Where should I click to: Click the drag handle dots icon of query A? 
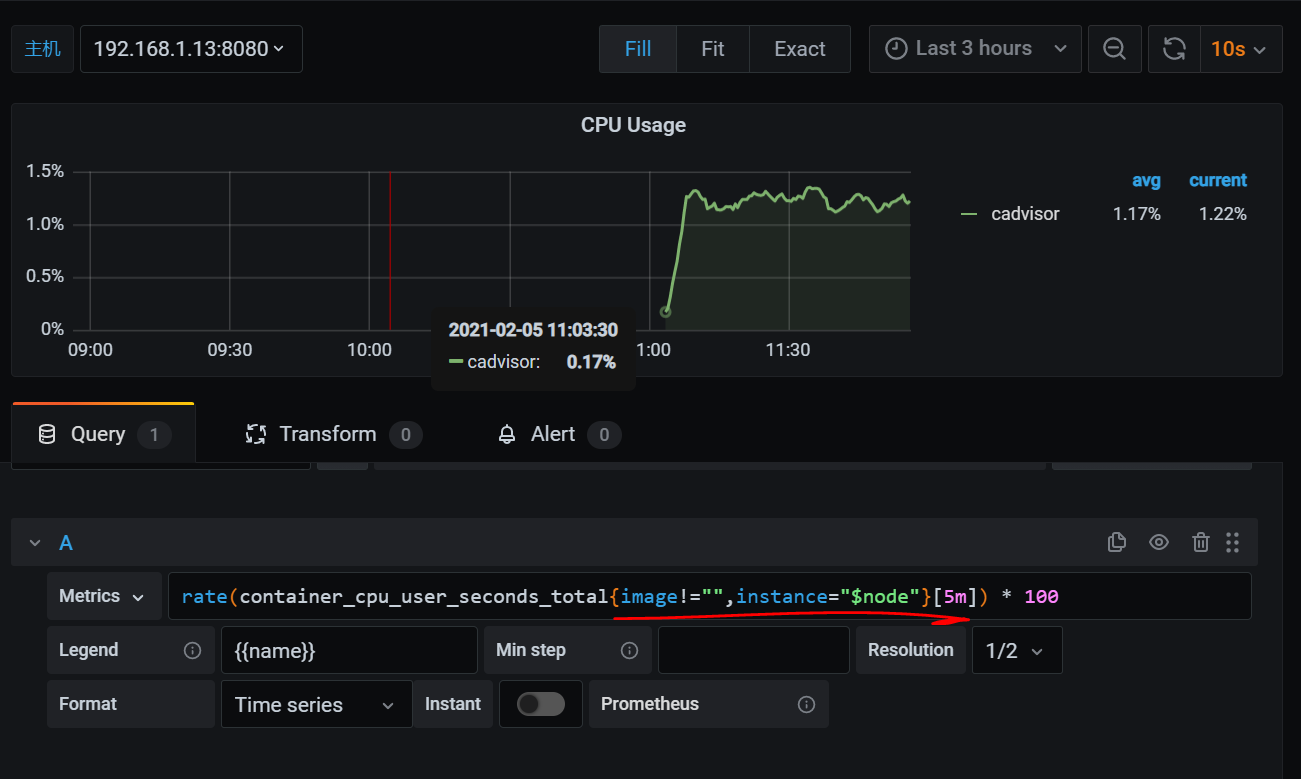pyautogui.click(x=1232, y=542)
